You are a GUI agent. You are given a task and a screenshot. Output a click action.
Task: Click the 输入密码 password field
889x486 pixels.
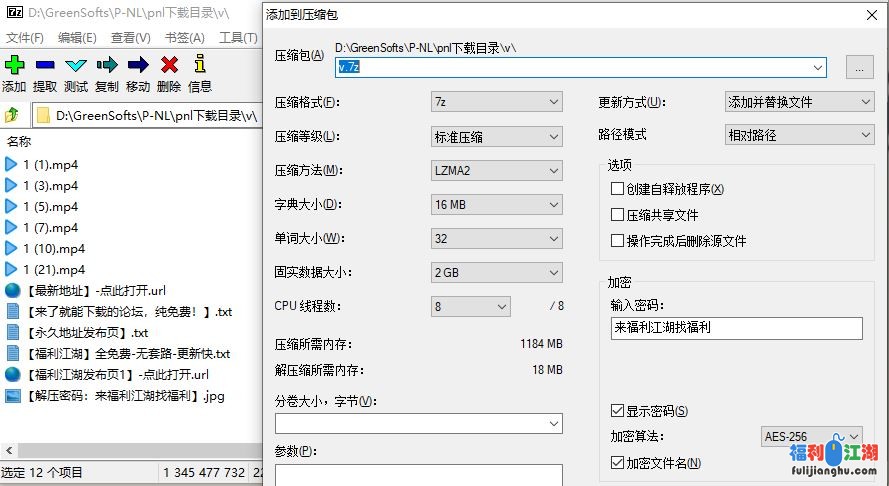736,328
